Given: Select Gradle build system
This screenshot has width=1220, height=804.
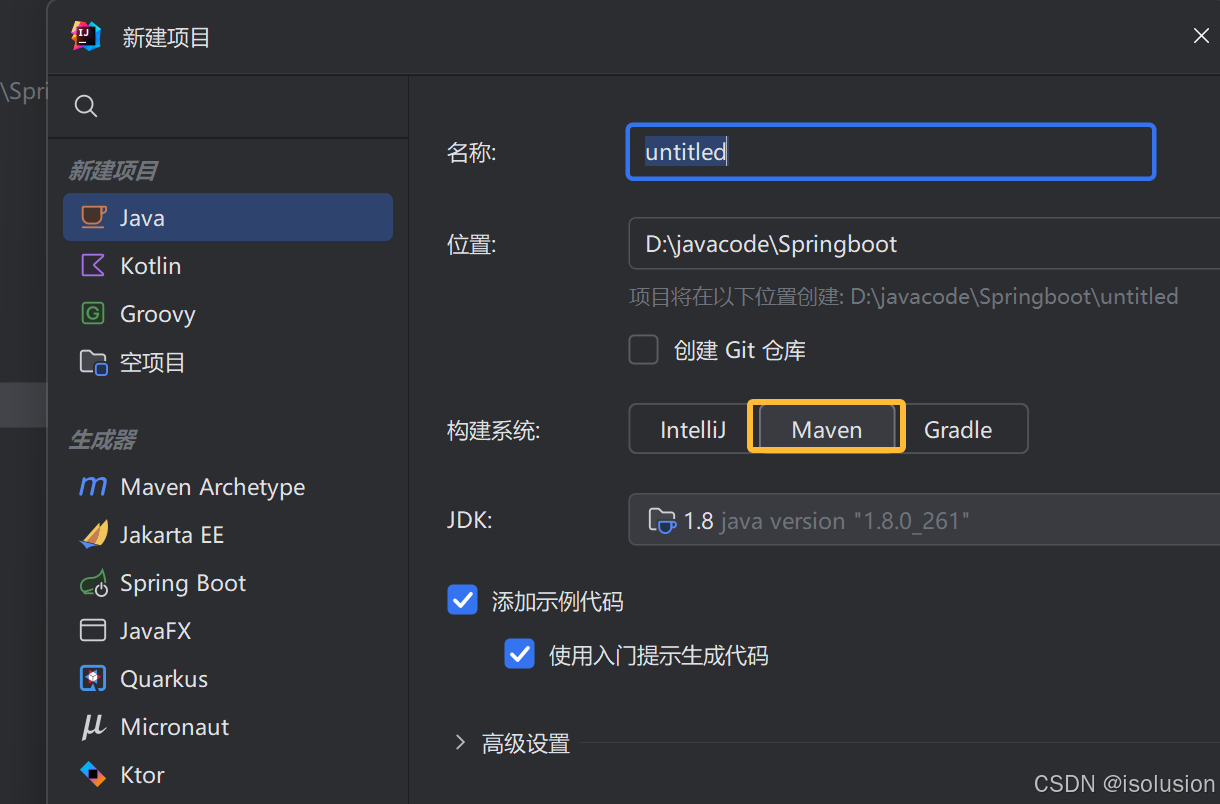Looking at the screenshot, I should 958,429.
